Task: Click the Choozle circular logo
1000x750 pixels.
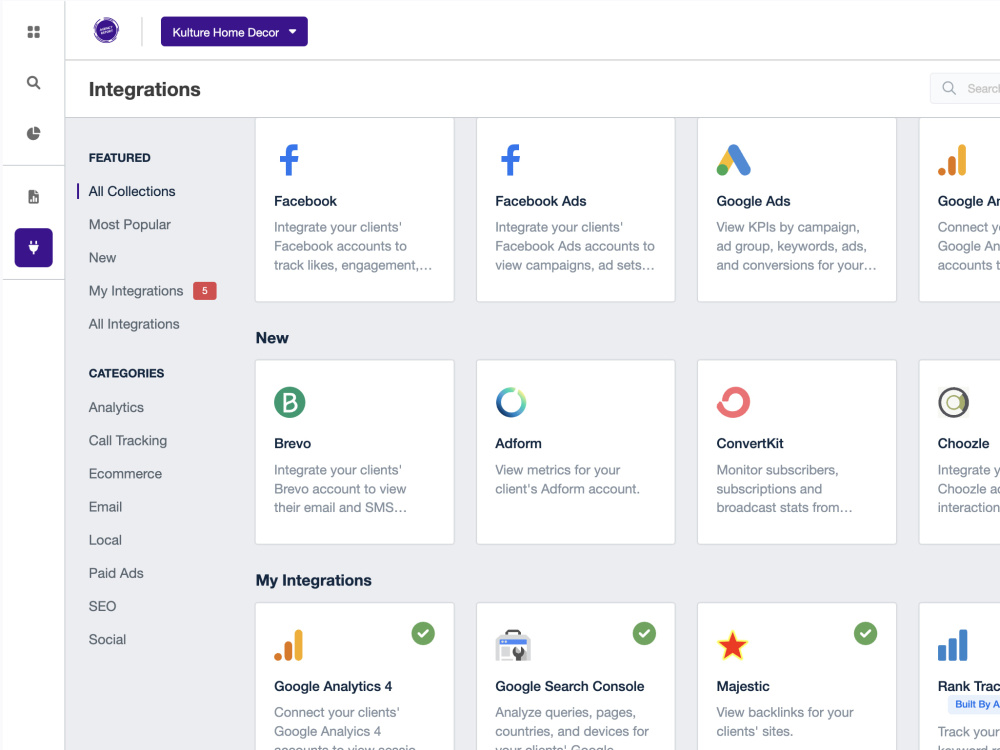Action: pyautogui.click(x=953, y=402)
